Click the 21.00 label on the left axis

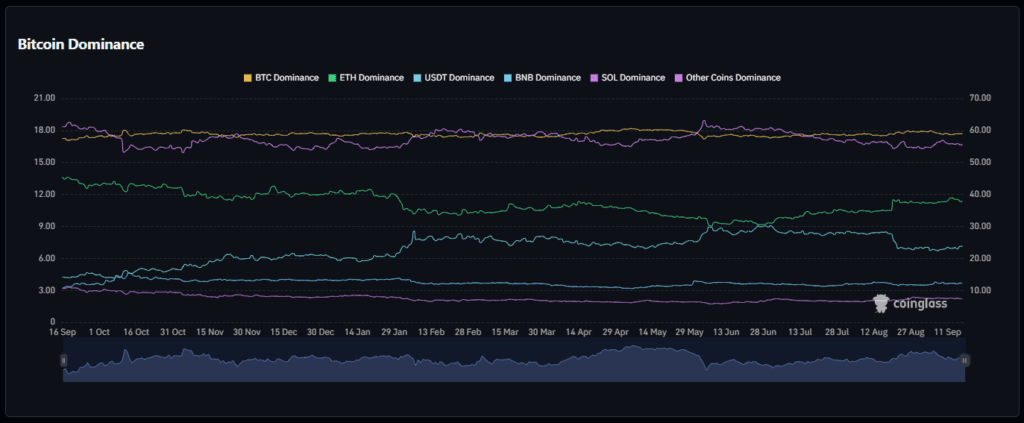tap(45, 98)
